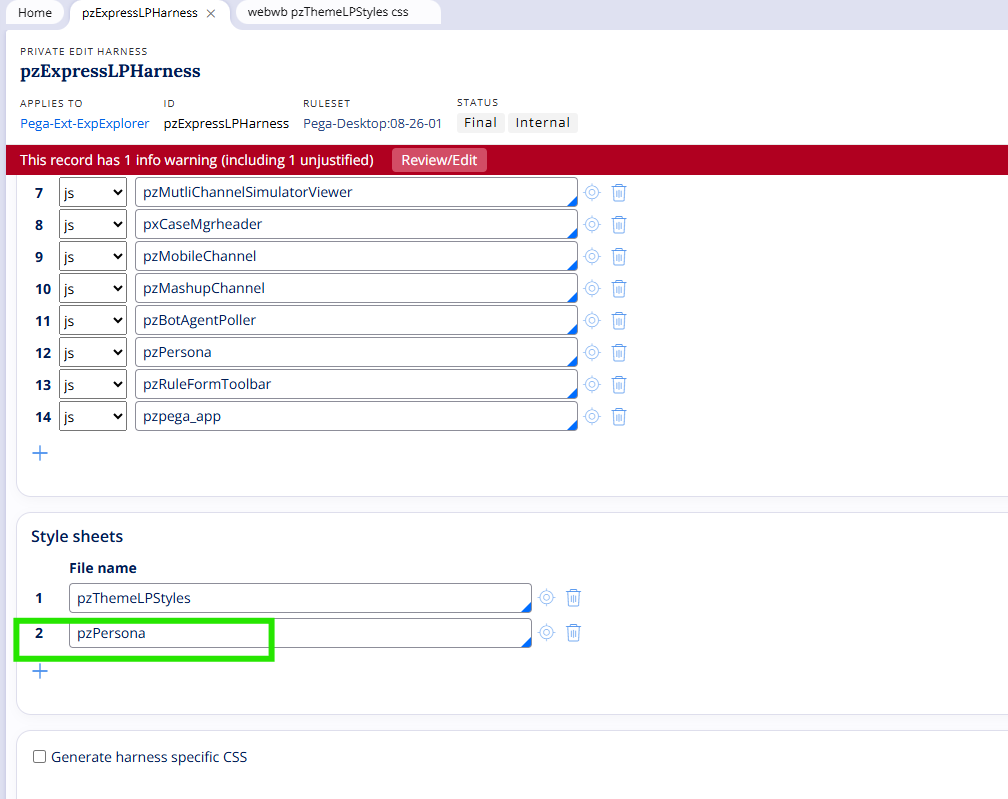Delete script row pzBotAgentPoller
Image resolution: width=1008 pixels, height=799 pixels.
click(x=619, y=320)
